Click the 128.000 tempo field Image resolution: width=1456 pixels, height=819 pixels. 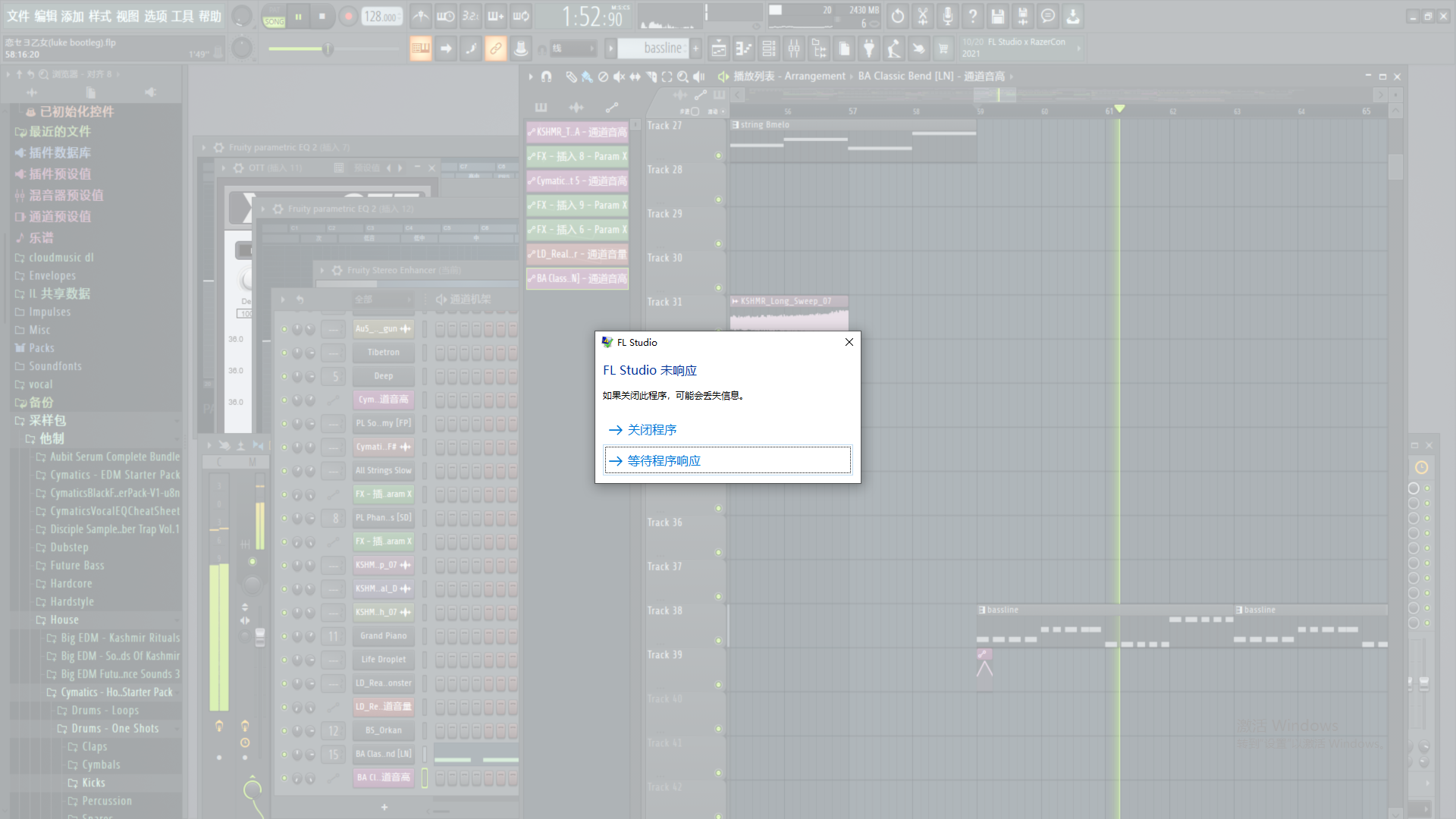pyautogui.click(x=381, y=16)
